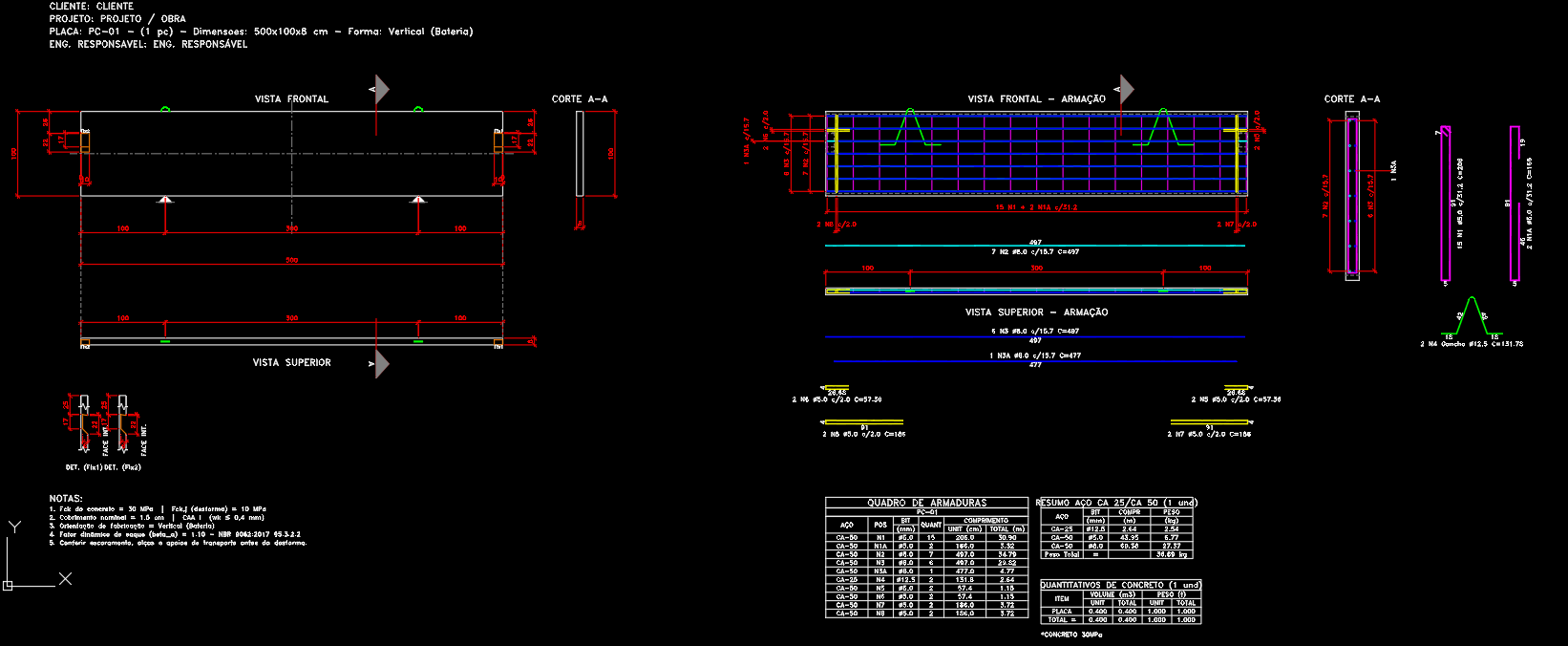The image size is (1568, 646).
Task: Select the 'QUANT' column header
Action: [x=931, y=525]
